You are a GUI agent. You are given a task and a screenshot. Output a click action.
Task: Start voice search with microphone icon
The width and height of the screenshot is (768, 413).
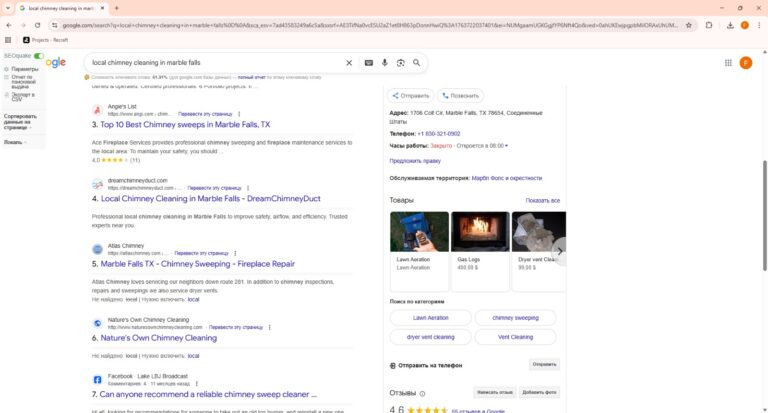[x=384, y=63]
